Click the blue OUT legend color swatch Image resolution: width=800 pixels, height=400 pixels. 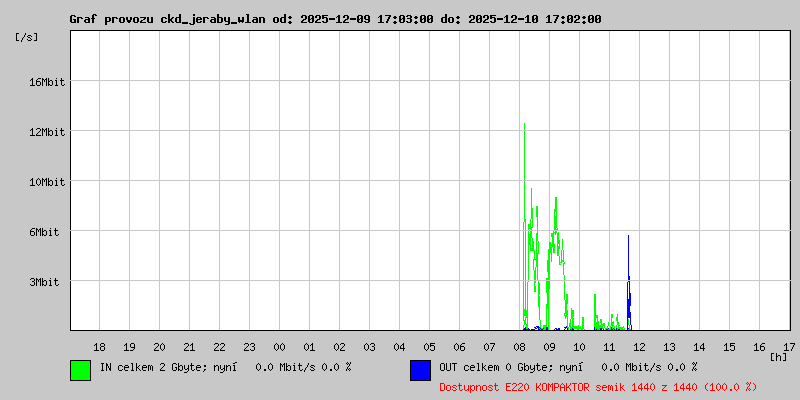coord(420,370)
